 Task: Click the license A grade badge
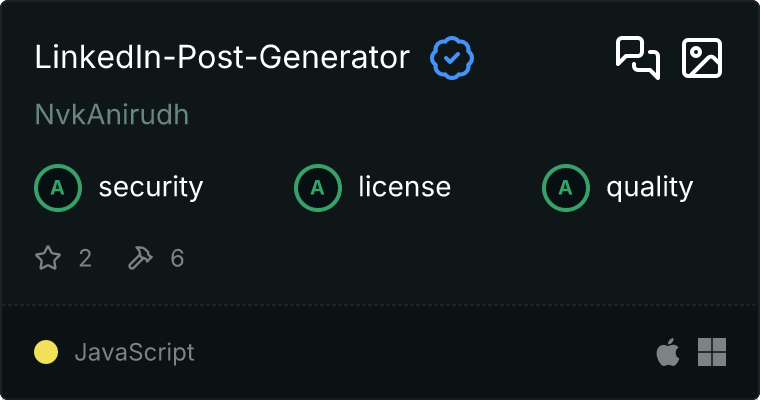[317, 187]
